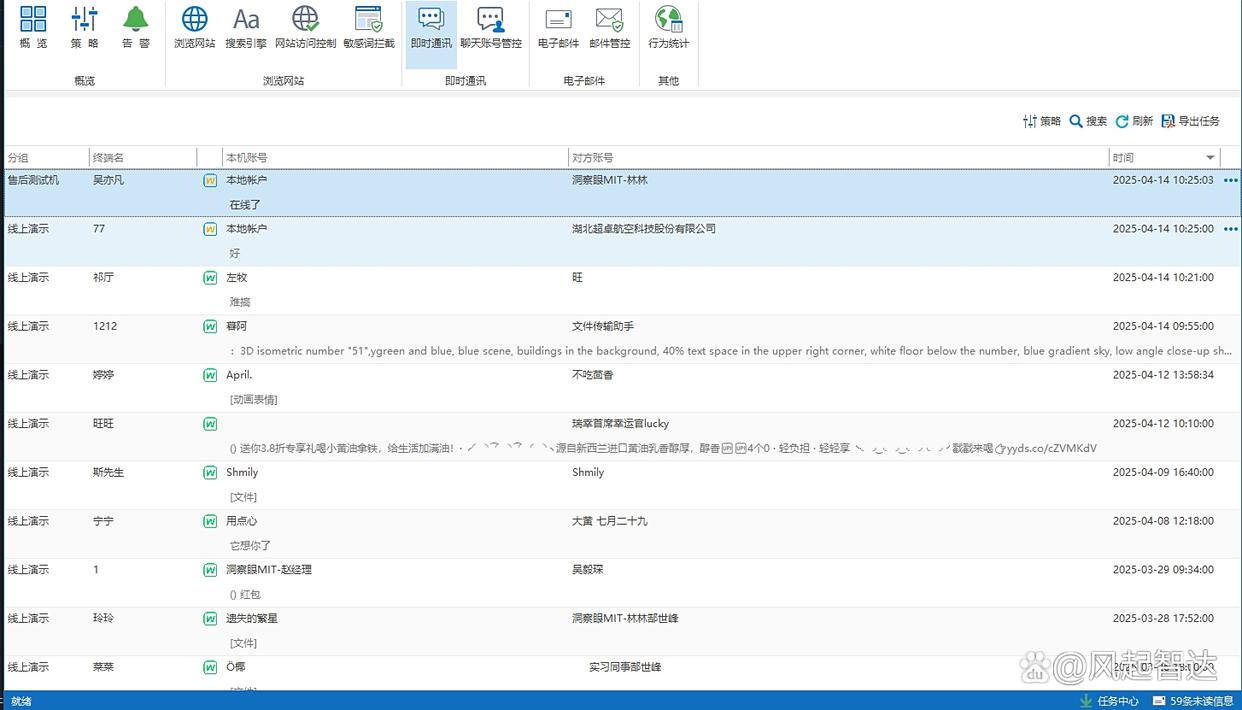The height and width of the screenshot is (710, 1242).
Task: Open 任务中心 in the status bar
Action: click(x=1110, y=701)
